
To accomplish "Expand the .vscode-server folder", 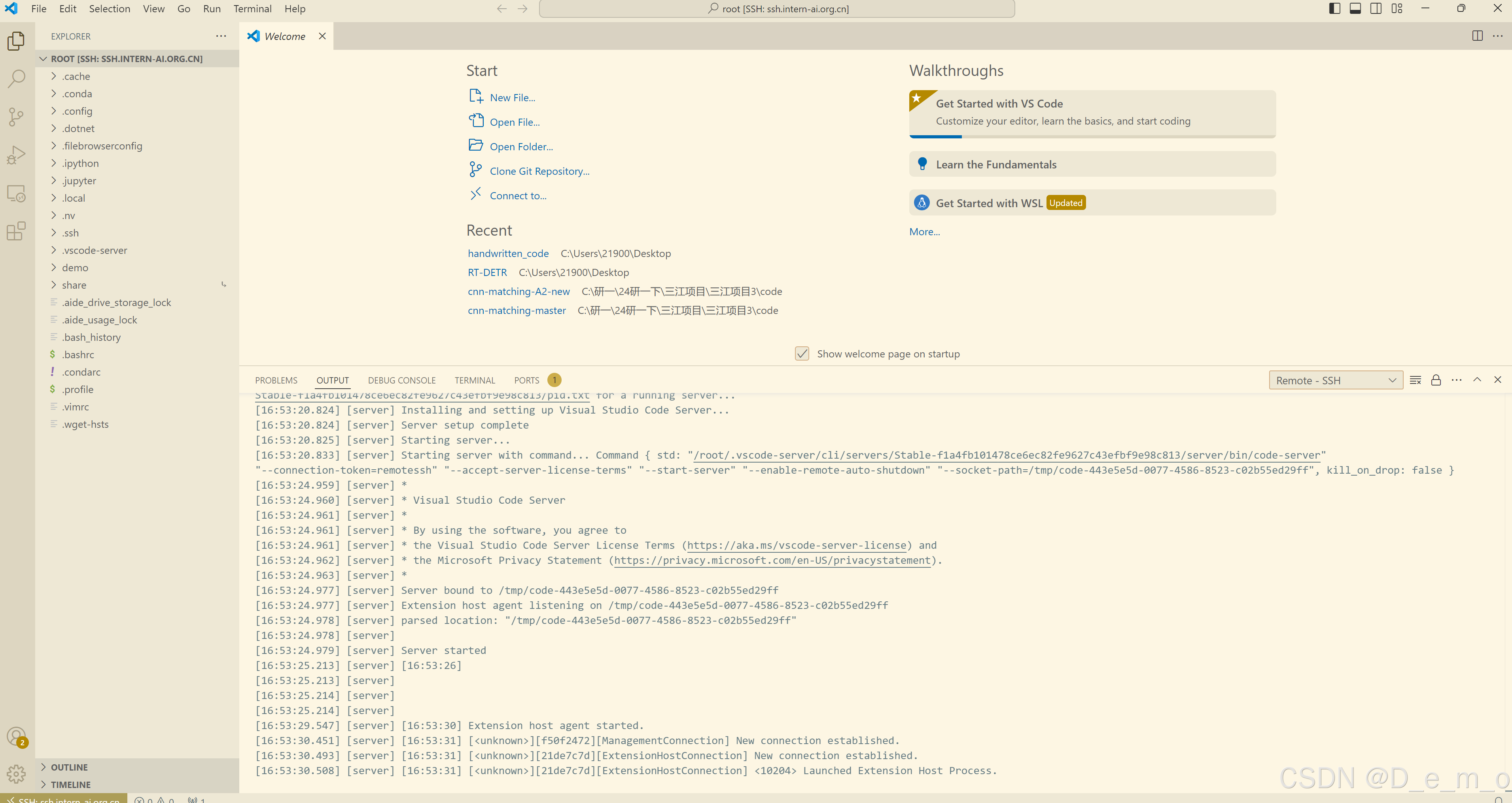I will tap(137, 250).
